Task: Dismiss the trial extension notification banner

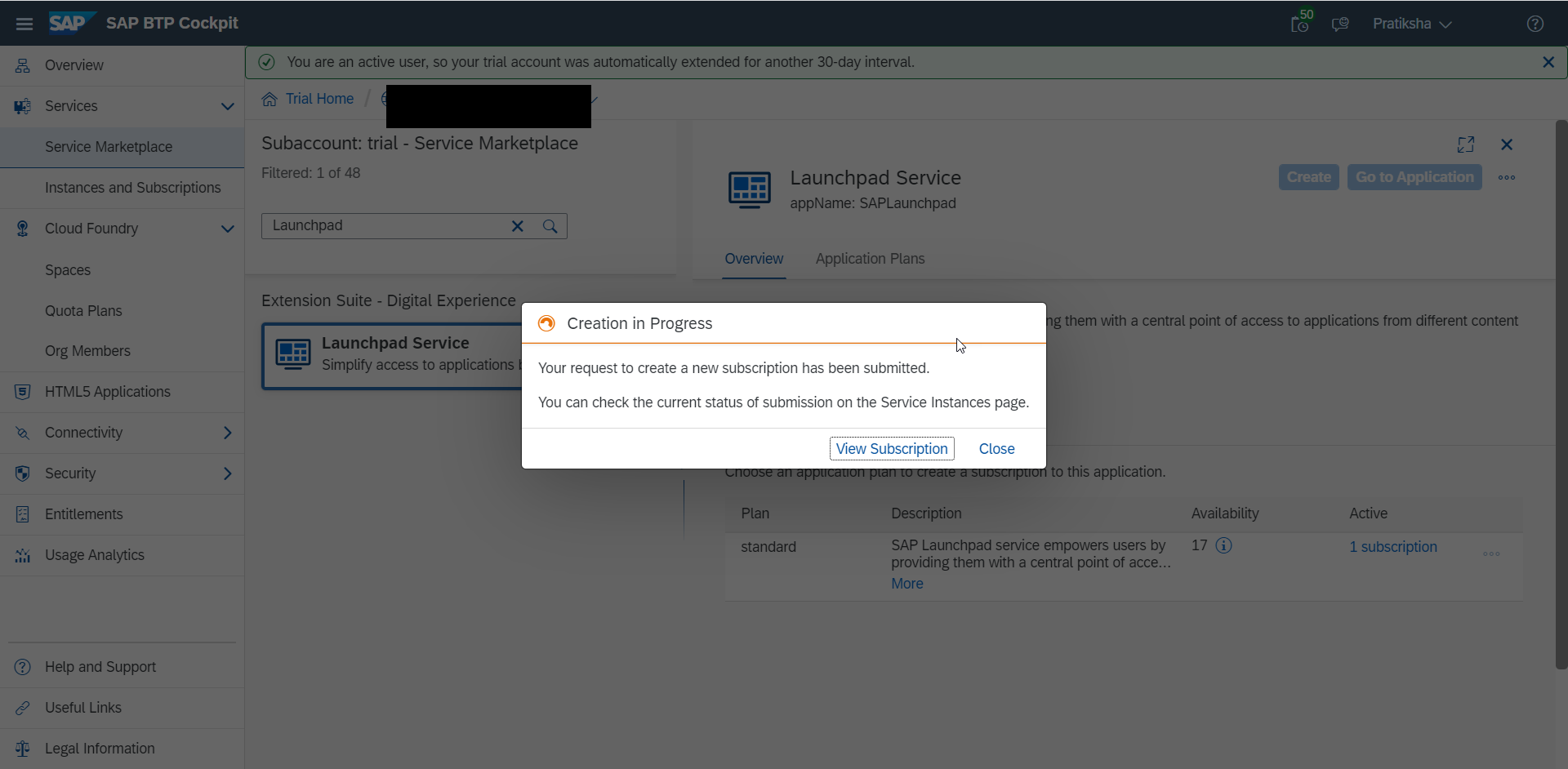Action: (1548, 62)
